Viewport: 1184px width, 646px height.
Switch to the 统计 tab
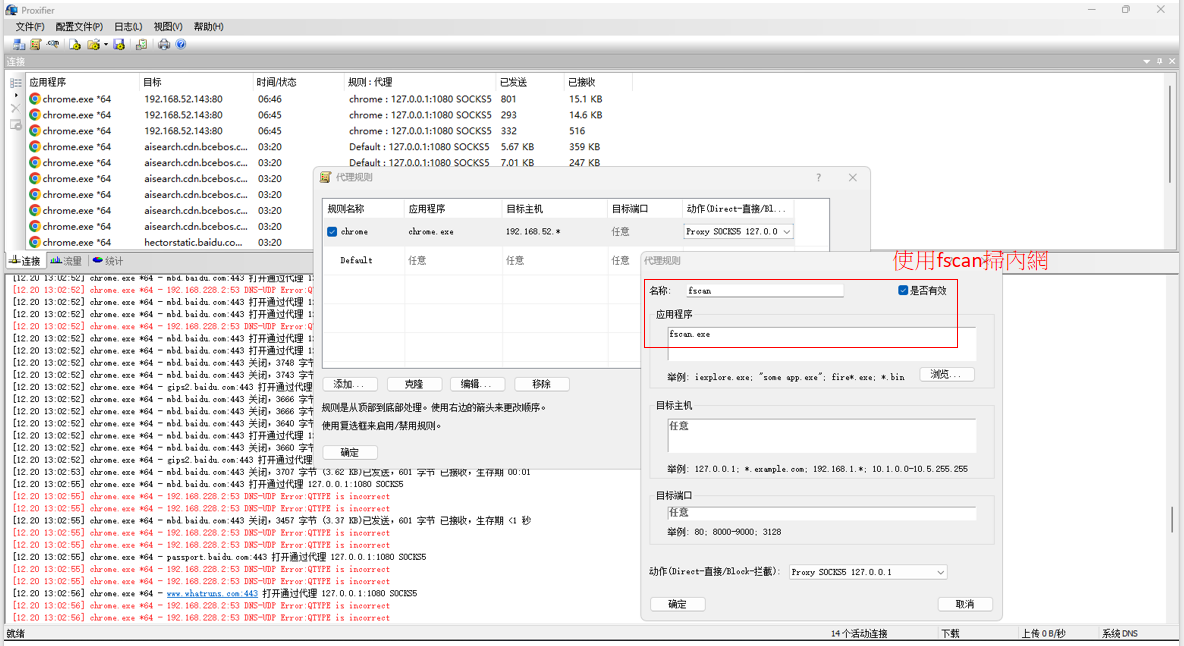[108, 261]
